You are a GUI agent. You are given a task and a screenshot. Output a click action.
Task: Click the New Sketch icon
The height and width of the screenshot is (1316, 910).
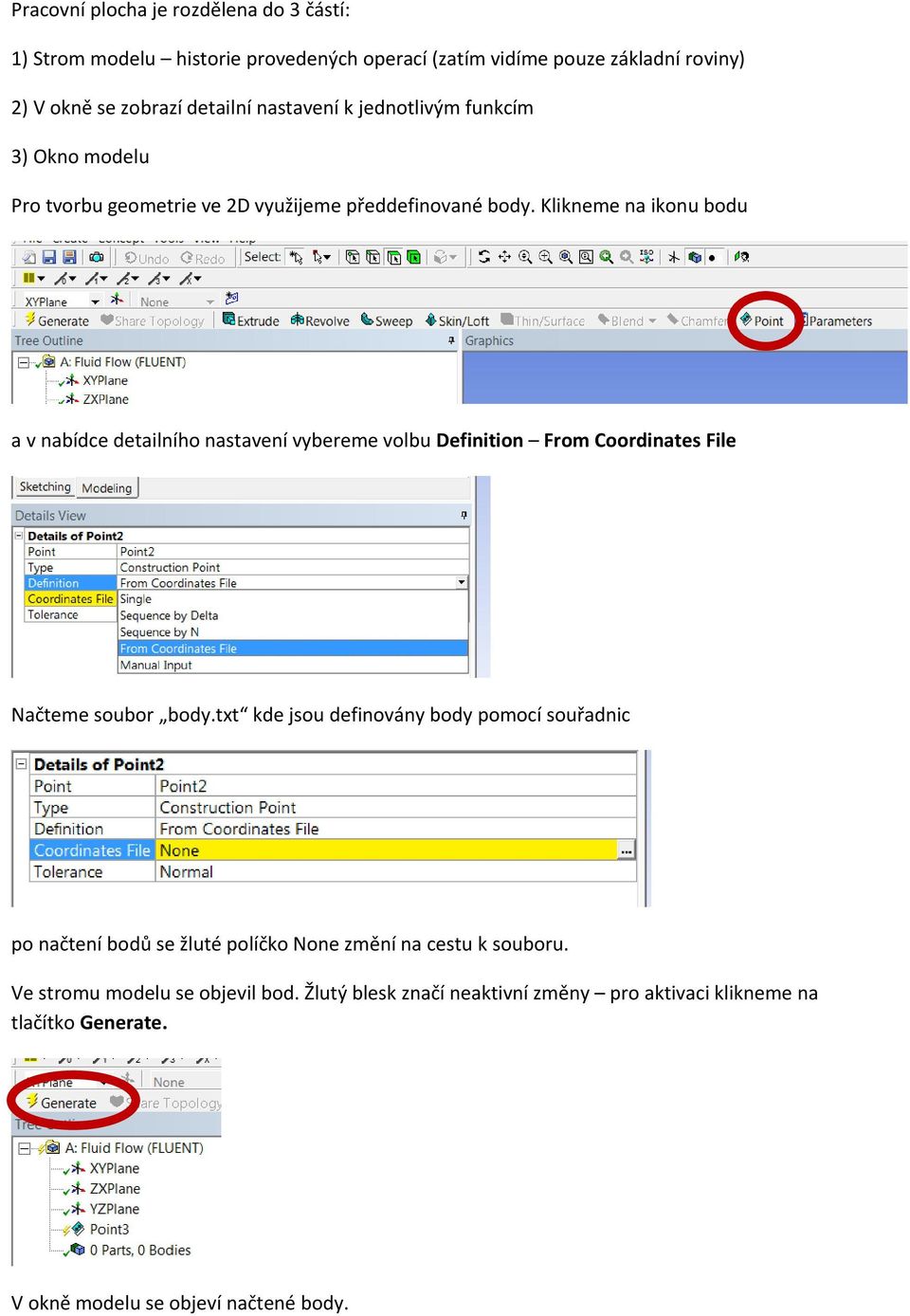coord(231,299)
